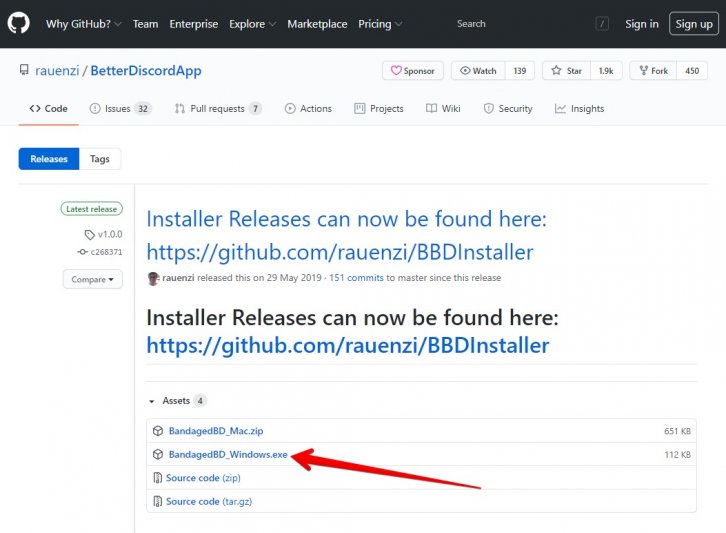Screen dimensions: 726x533
Task: Open the BBDInstaller URL in release body
Action: click(348, 345)
